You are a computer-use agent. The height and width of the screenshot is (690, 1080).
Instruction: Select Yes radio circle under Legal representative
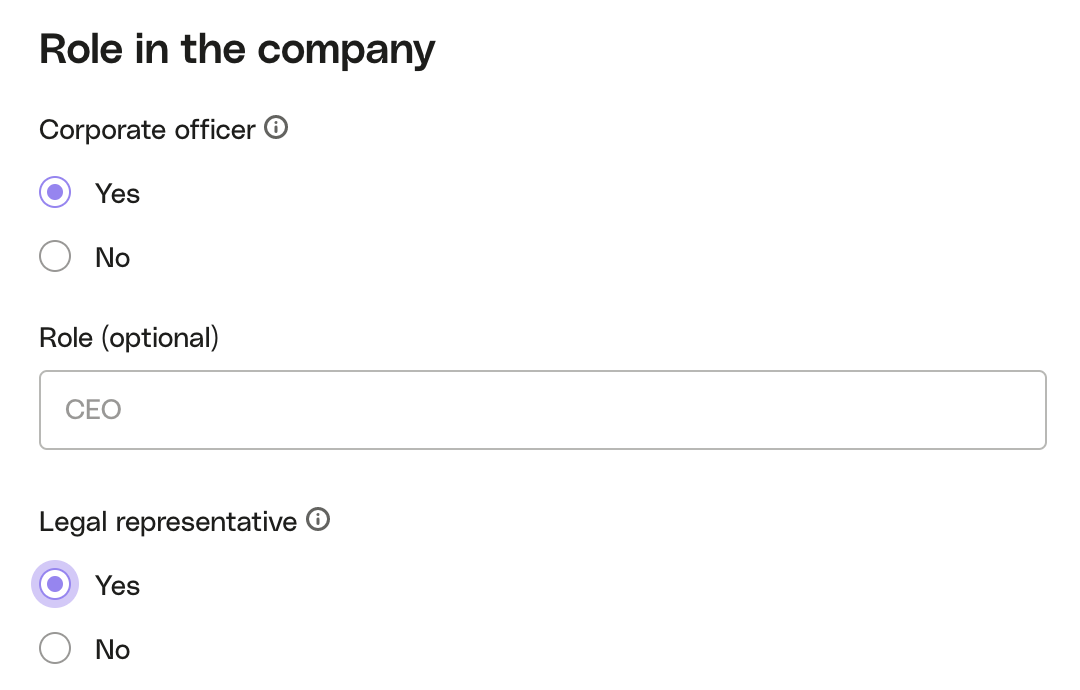click(55, 584)
